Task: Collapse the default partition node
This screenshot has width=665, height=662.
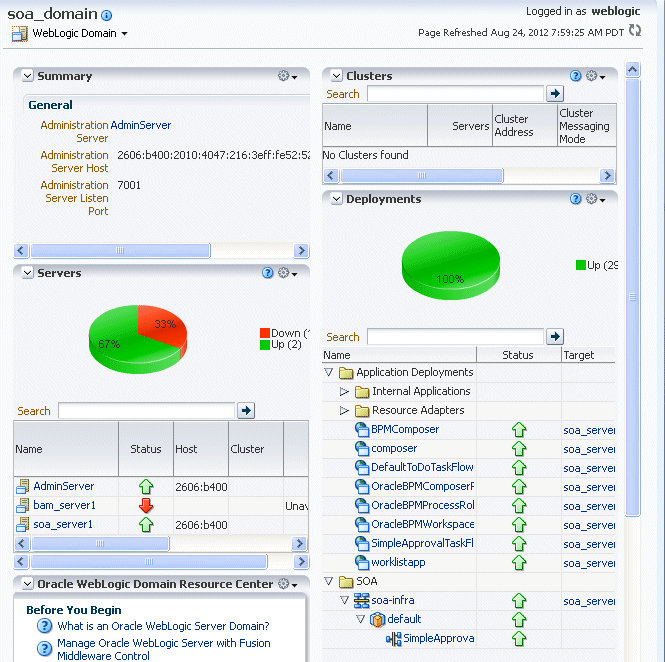Action: 360,619
